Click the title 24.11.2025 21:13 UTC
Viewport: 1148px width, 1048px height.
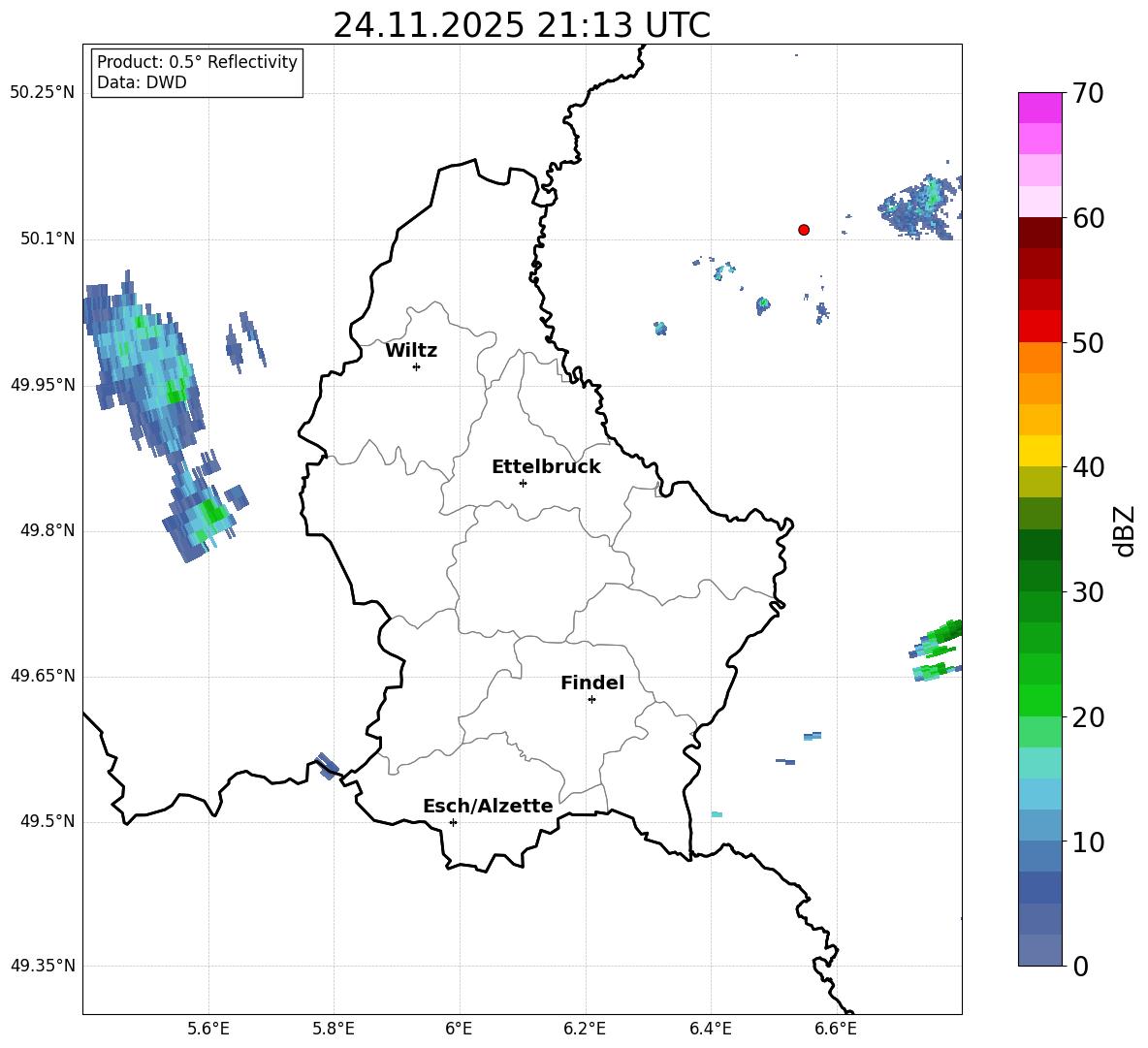[522, 25]
